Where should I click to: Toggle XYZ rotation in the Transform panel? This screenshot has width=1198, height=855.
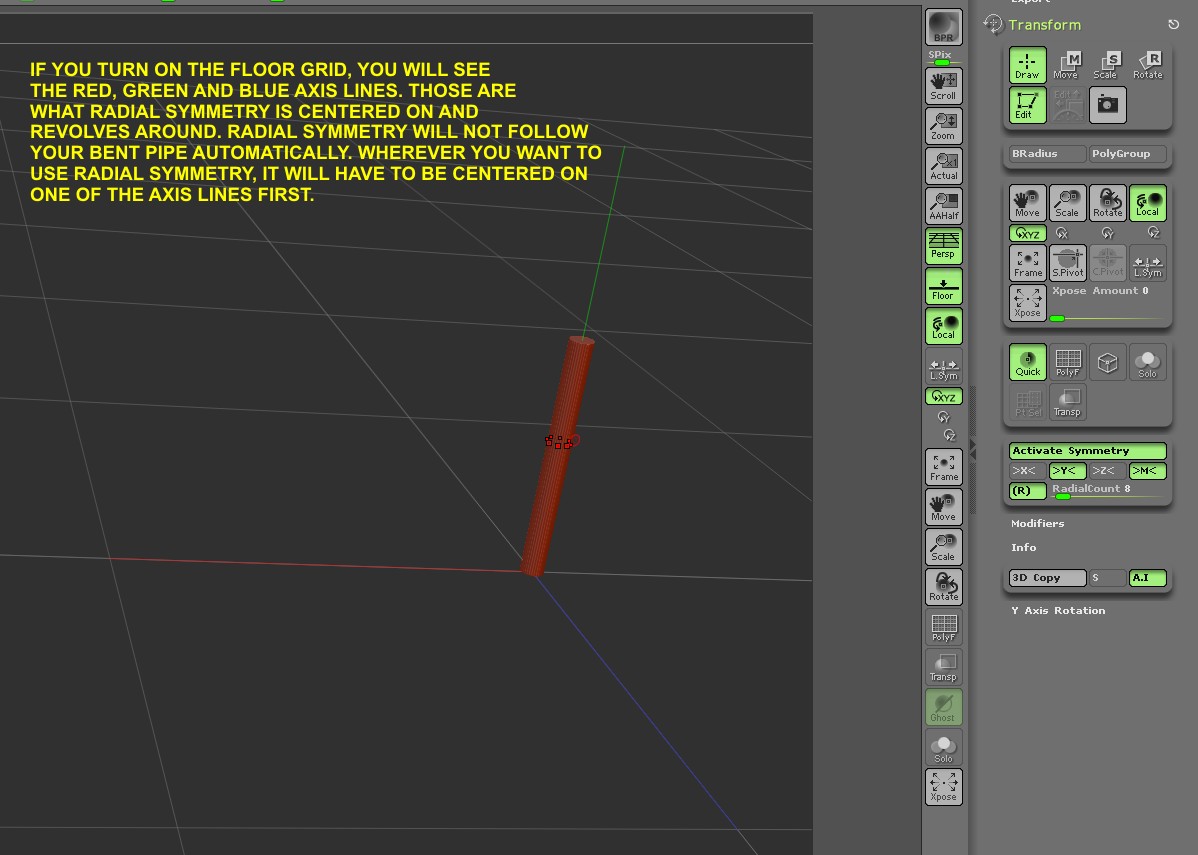[x=1027, y=233]
